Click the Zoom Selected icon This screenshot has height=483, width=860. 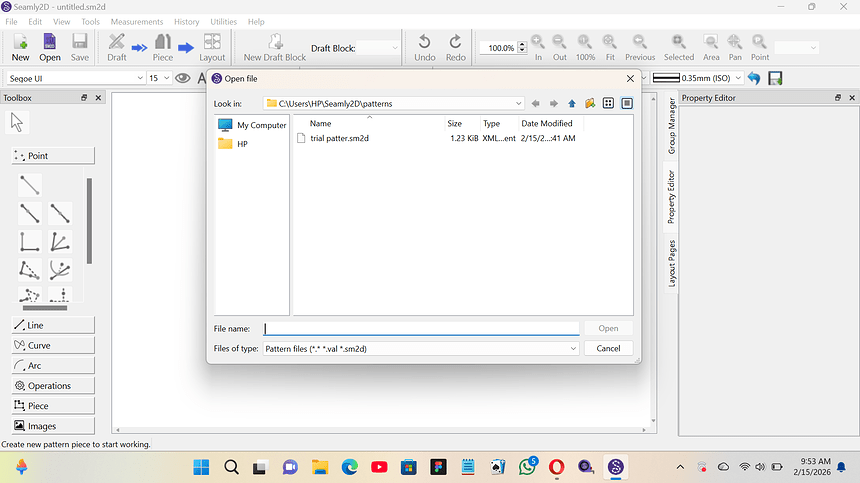click(x=679, y=47)
